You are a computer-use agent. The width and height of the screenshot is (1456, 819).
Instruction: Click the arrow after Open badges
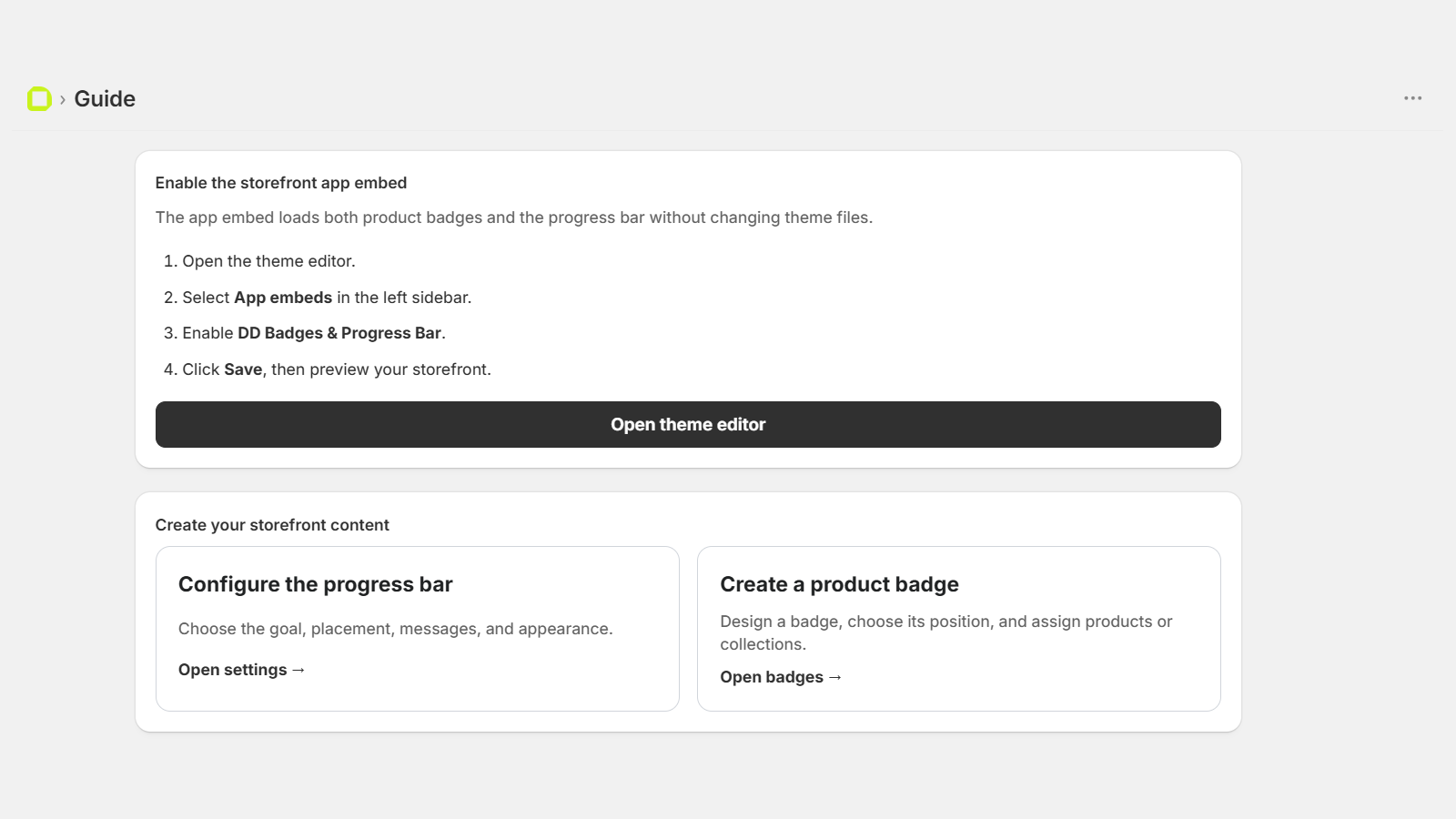point(835,677)
